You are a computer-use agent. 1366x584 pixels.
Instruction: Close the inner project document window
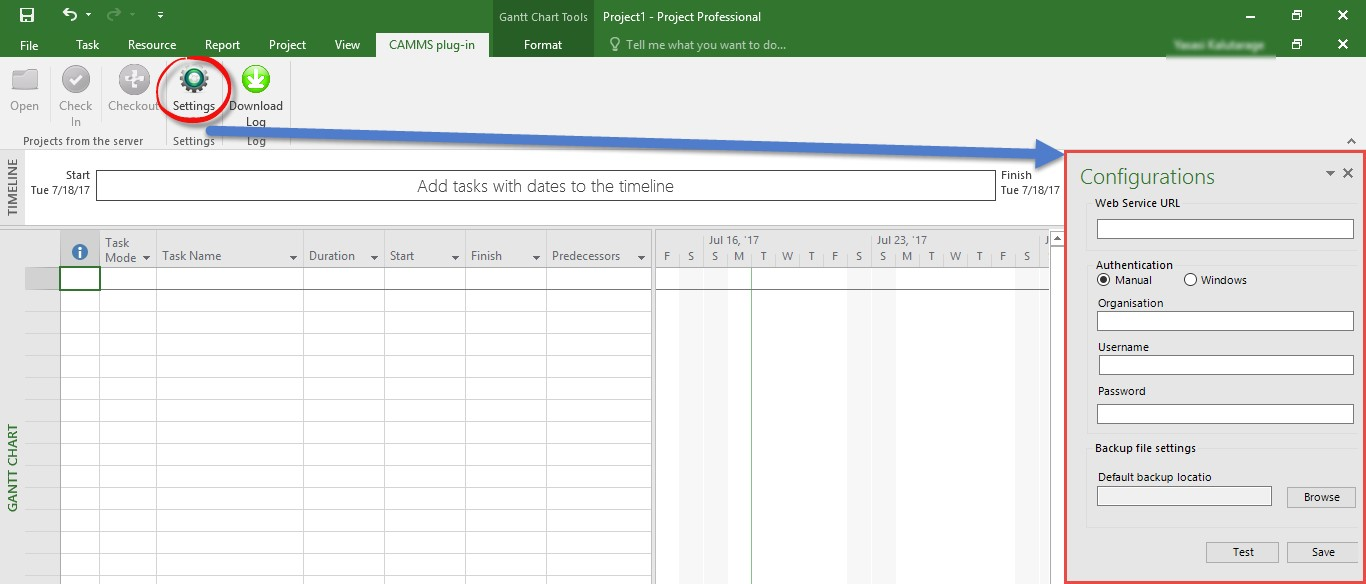click(1343, 44)
